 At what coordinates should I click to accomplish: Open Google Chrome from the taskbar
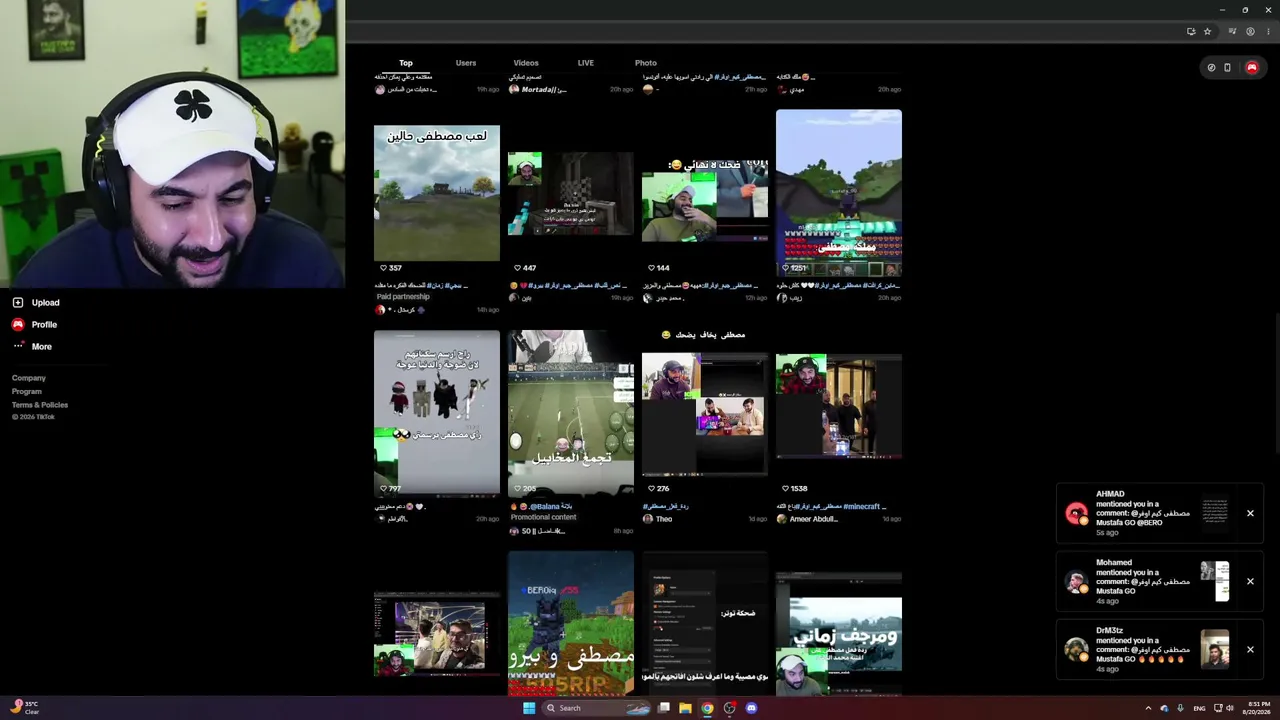(707, 708)
